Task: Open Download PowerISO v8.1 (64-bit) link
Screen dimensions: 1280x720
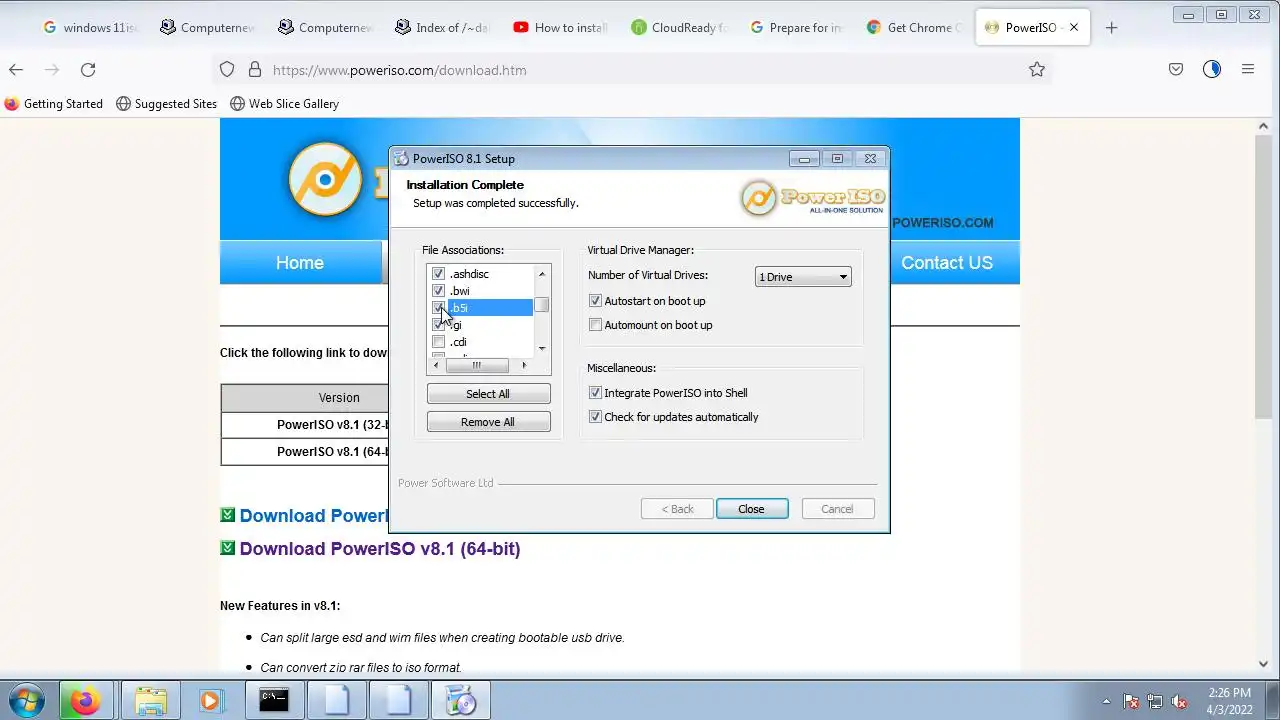Action: (380, 548)
